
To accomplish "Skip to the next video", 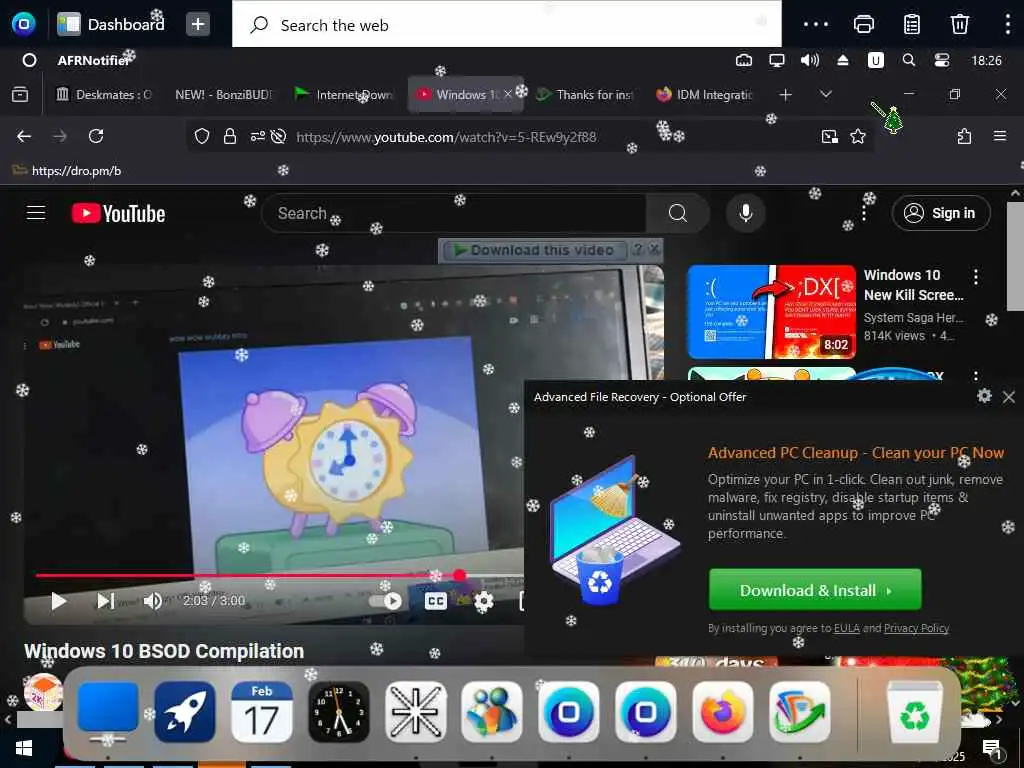I will coord(106,601).
